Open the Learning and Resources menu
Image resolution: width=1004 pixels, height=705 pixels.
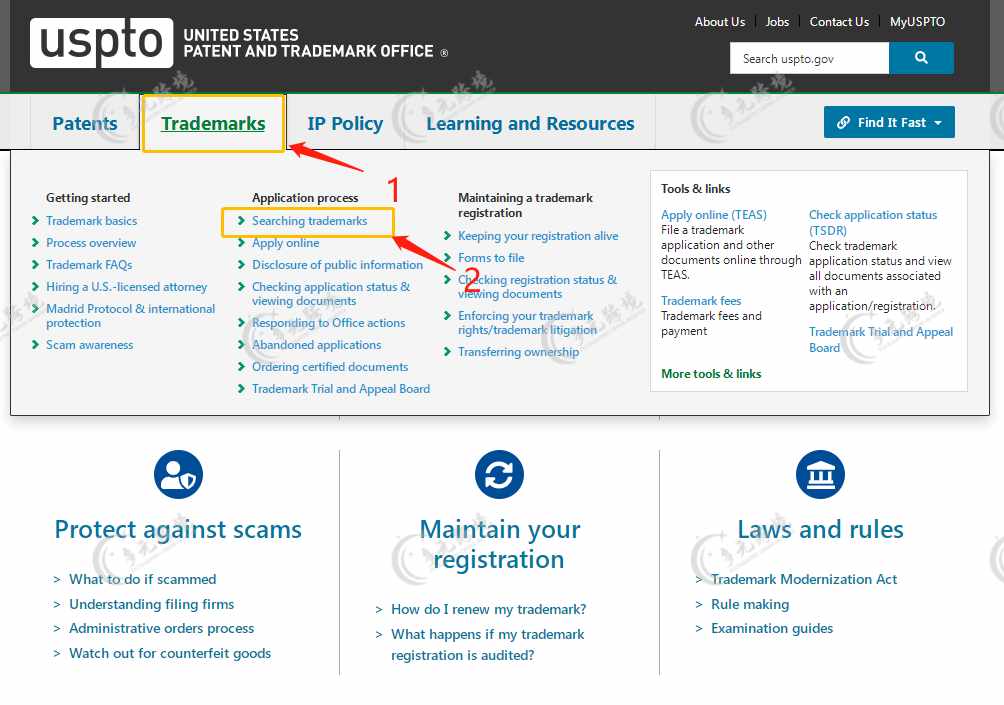pos(530,123)
